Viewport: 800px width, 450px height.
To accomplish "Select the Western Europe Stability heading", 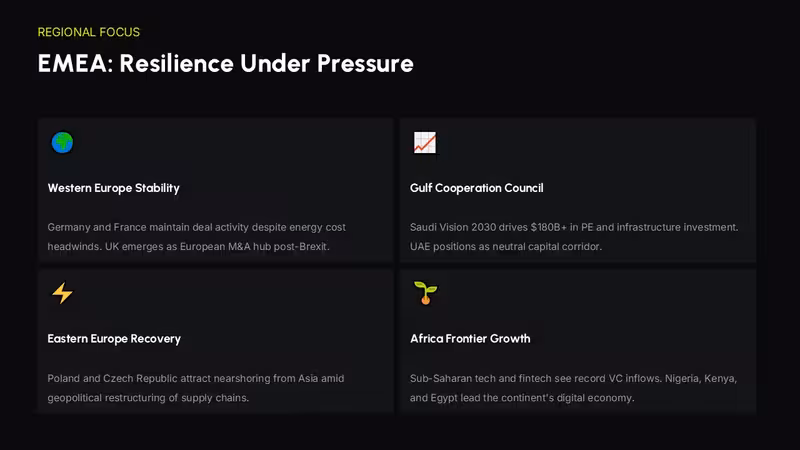I will click(114, 188).
